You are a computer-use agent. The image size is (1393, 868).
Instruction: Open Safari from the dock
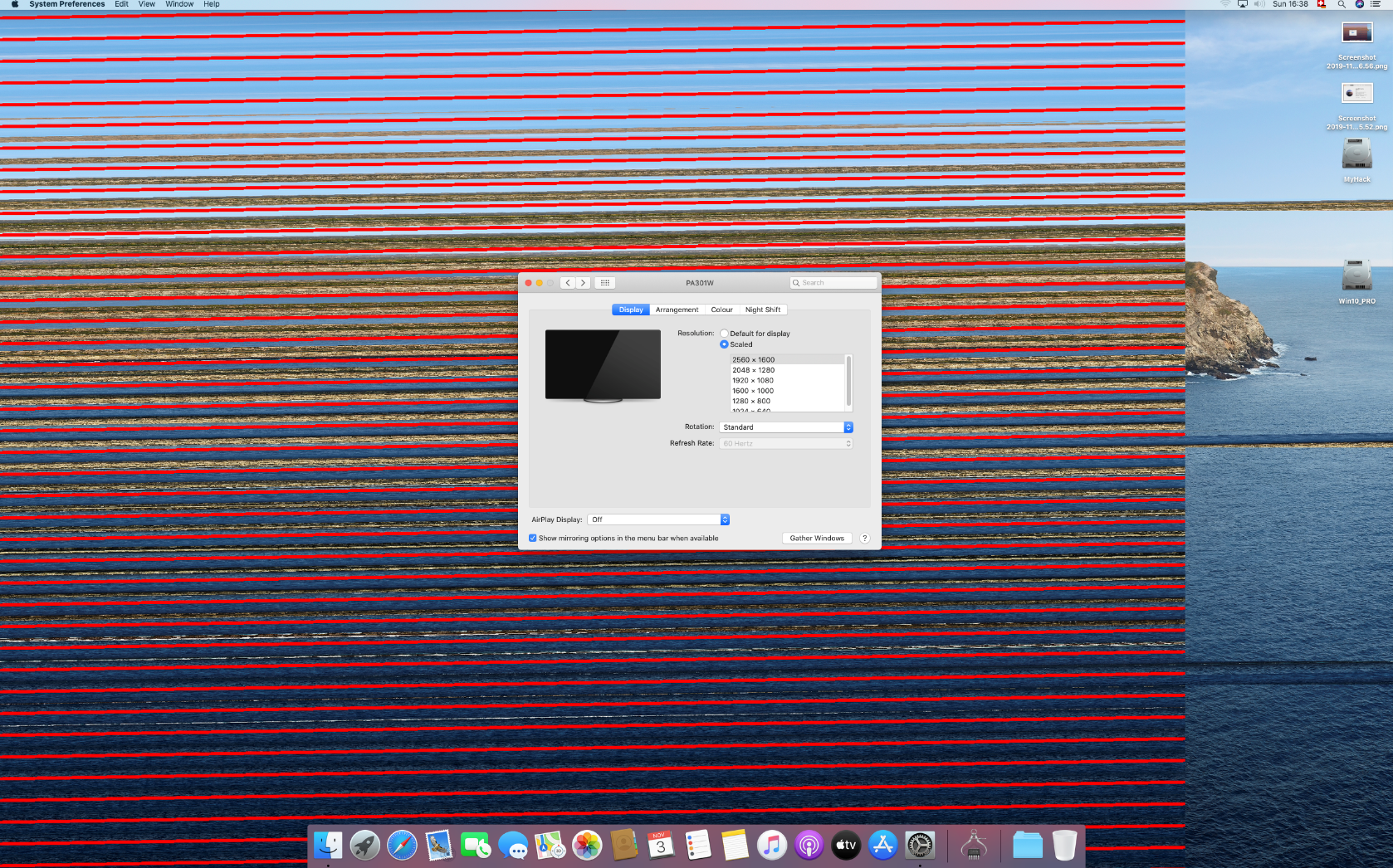coord(402,846)
